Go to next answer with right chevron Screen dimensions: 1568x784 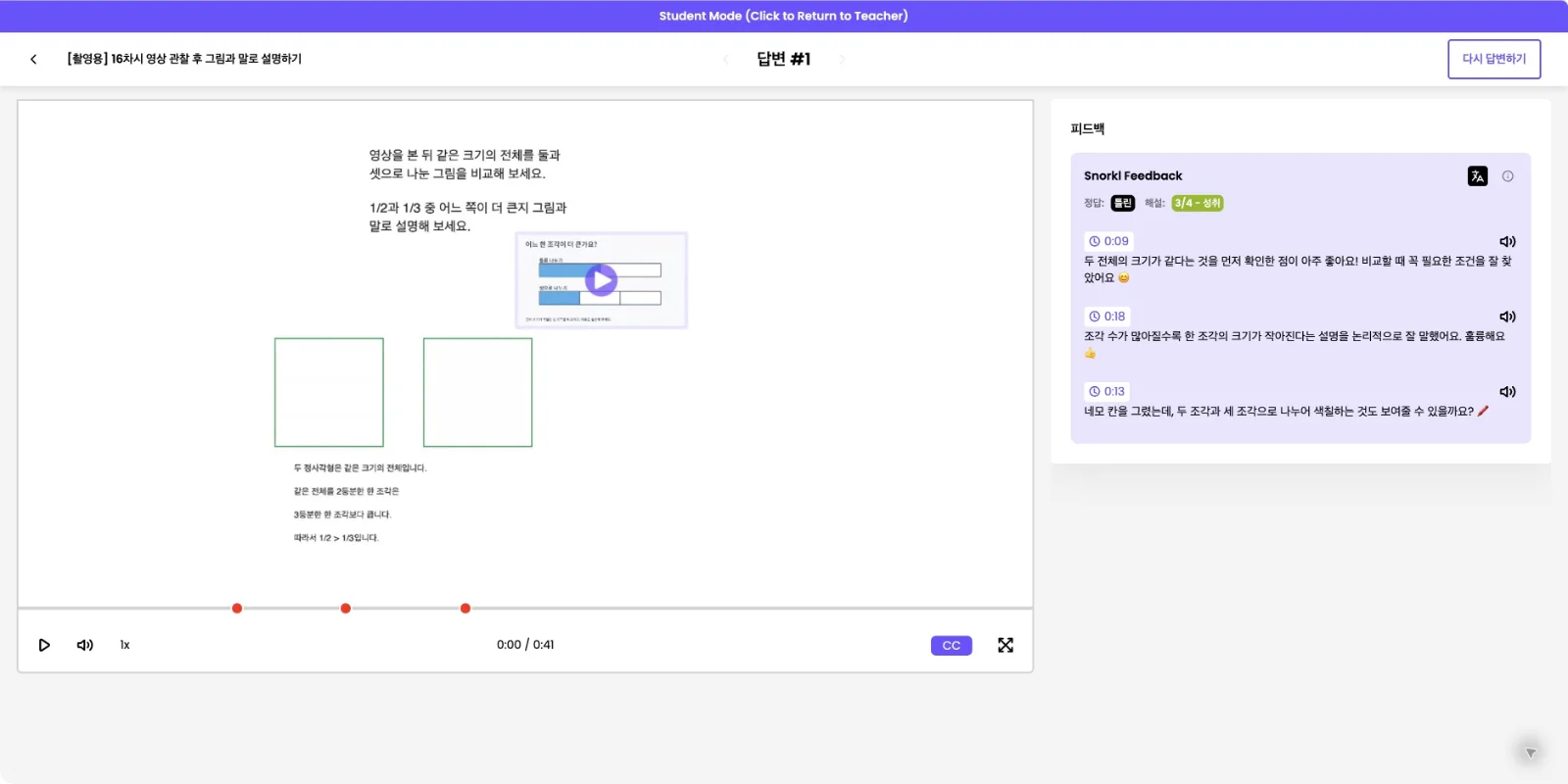(x=842, y=59)
